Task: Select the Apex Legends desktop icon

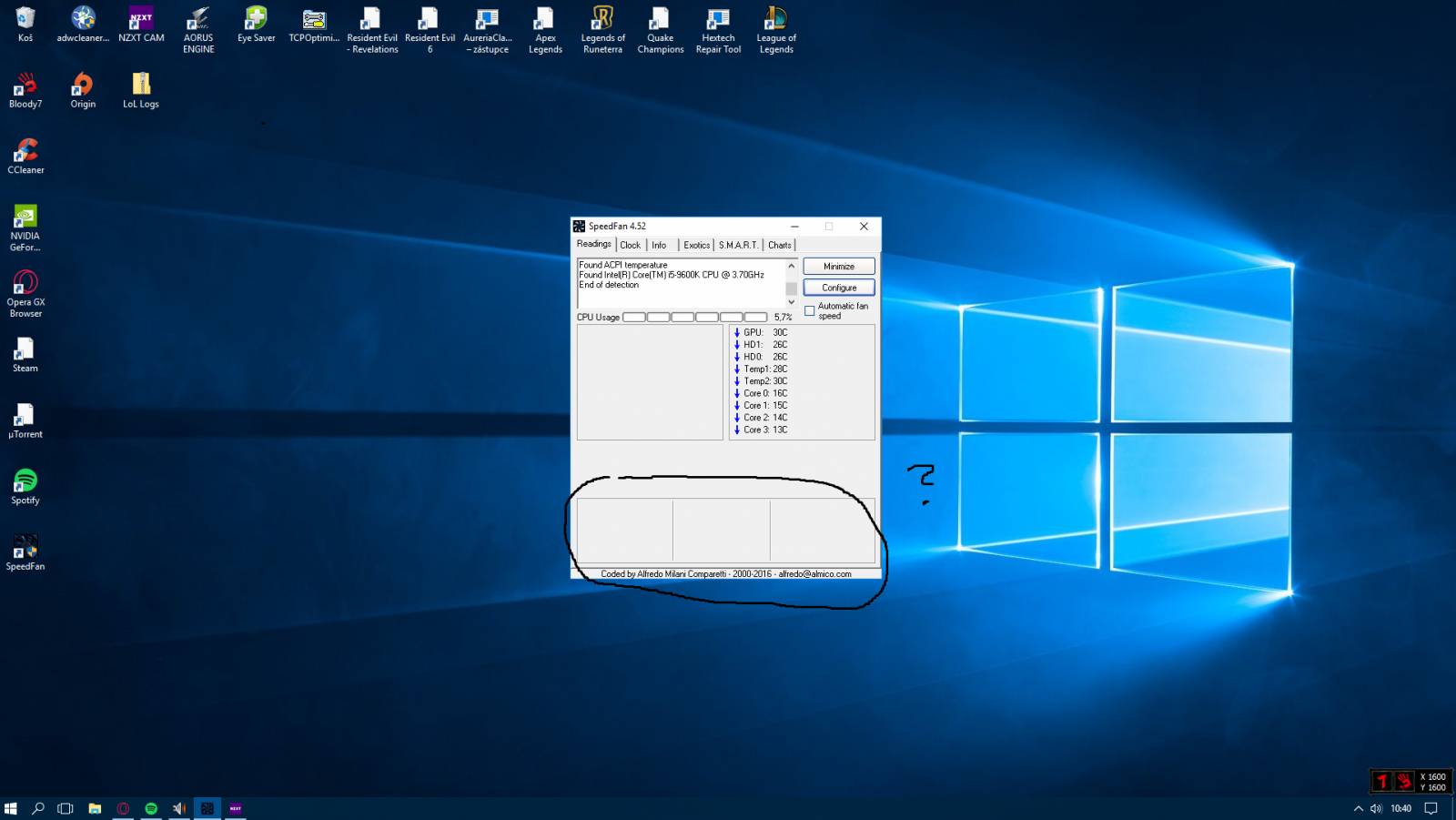Action: click(x=545, y=30)
